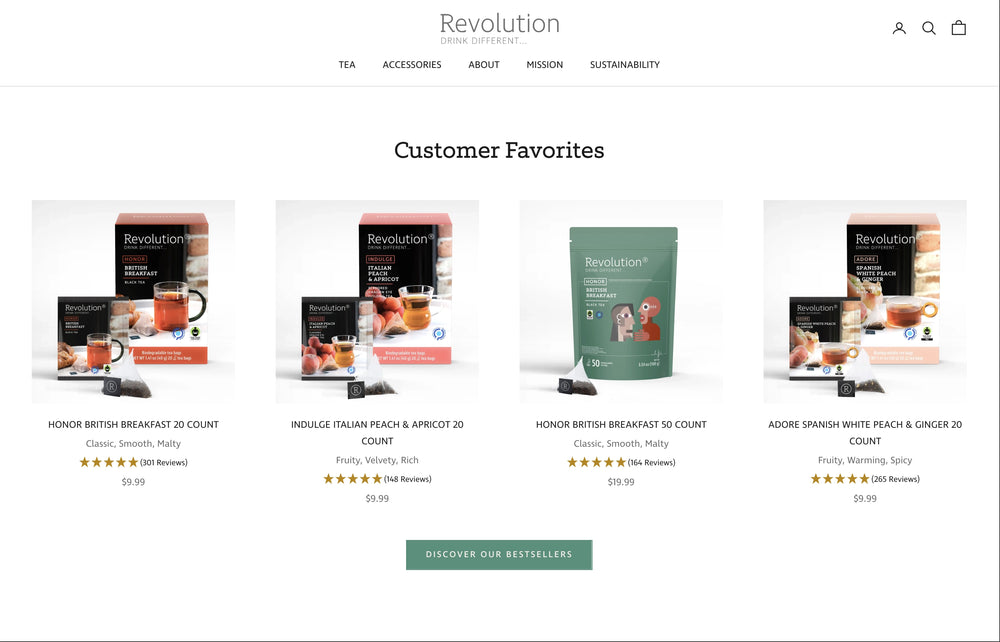Click the Discover Our Bestsellers button
Viewport: 1000px width, 642px height.
click(x=499, y=555)
